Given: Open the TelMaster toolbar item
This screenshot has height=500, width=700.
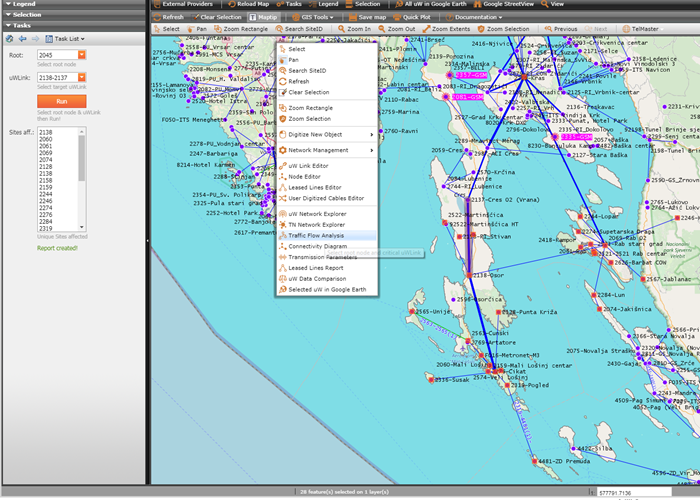Looking at the screenshot, I should coord(641,29).
